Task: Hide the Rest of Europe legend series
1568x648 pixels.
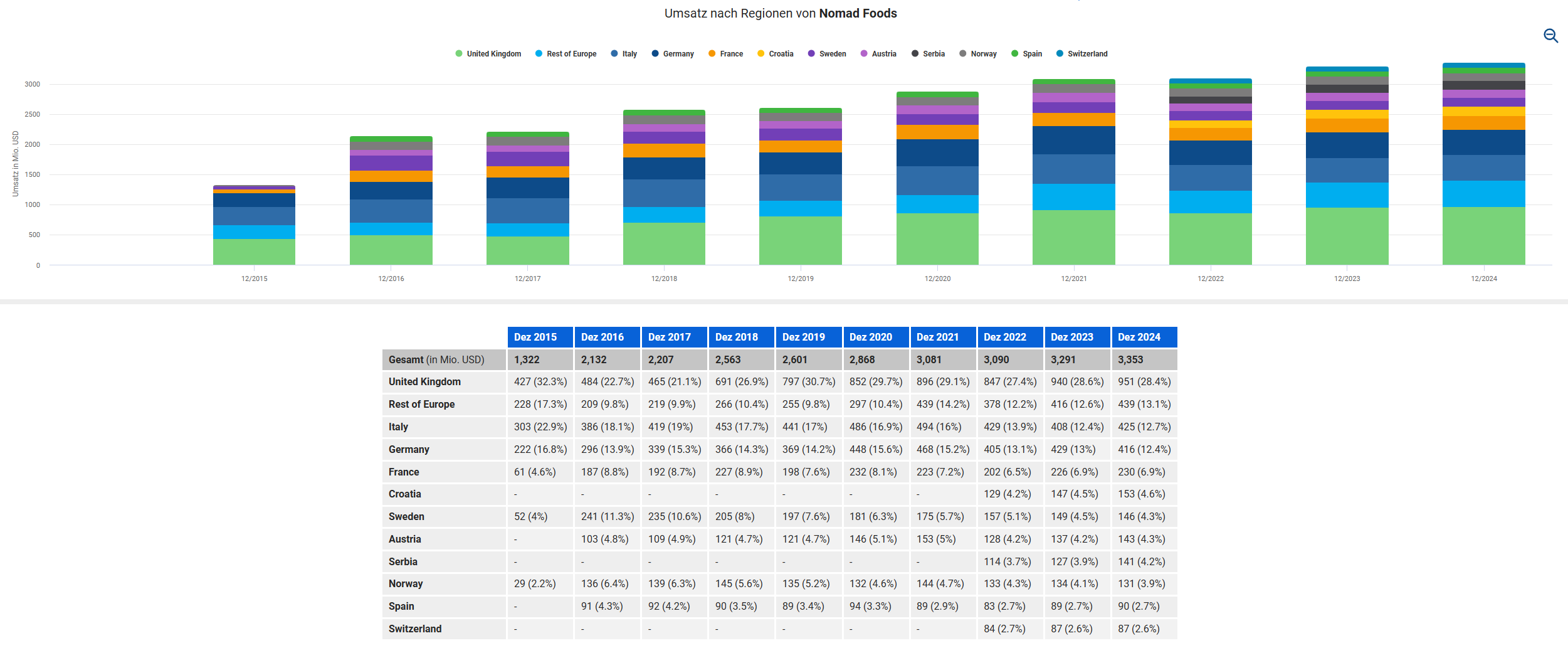Action: tap(566, 54)
